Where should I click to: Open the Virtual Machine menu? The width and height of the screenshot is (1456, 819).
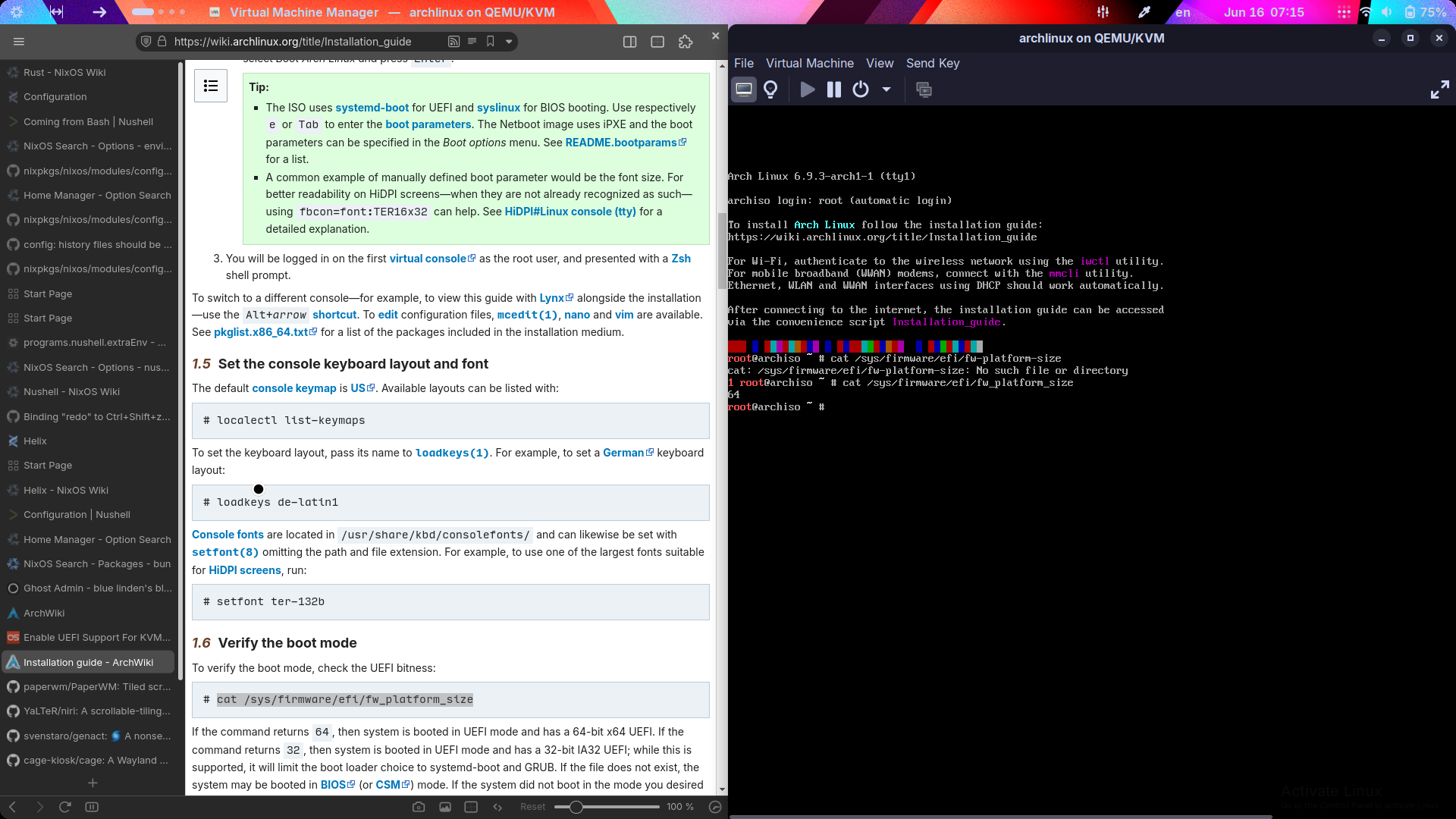[809, 63]
